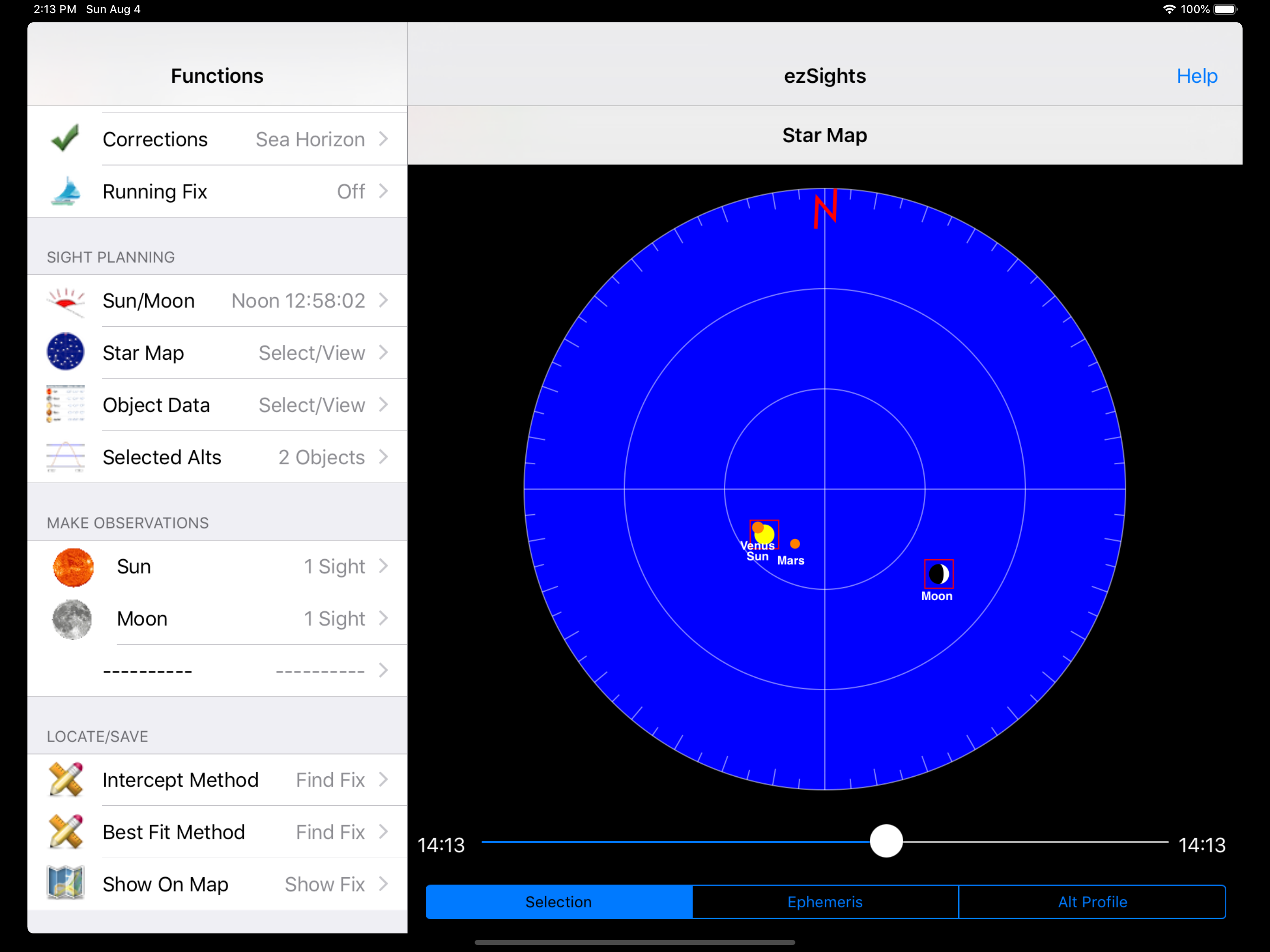Tap the gray Moon observation icon
1270x952 pixels.
pos(72,619)
